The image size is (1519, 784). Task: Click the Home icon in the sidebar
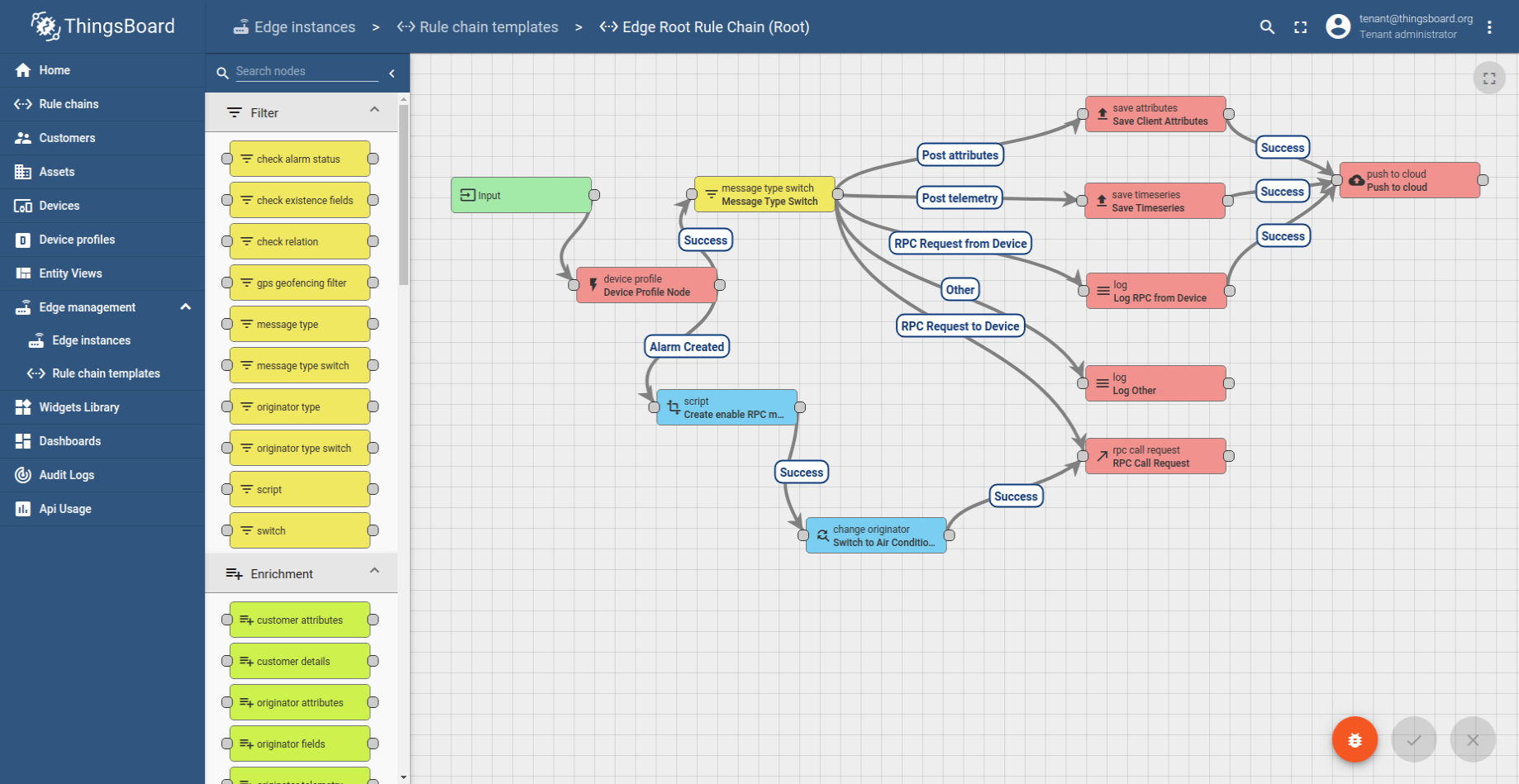pyautogui.click(x=23, y=70)
